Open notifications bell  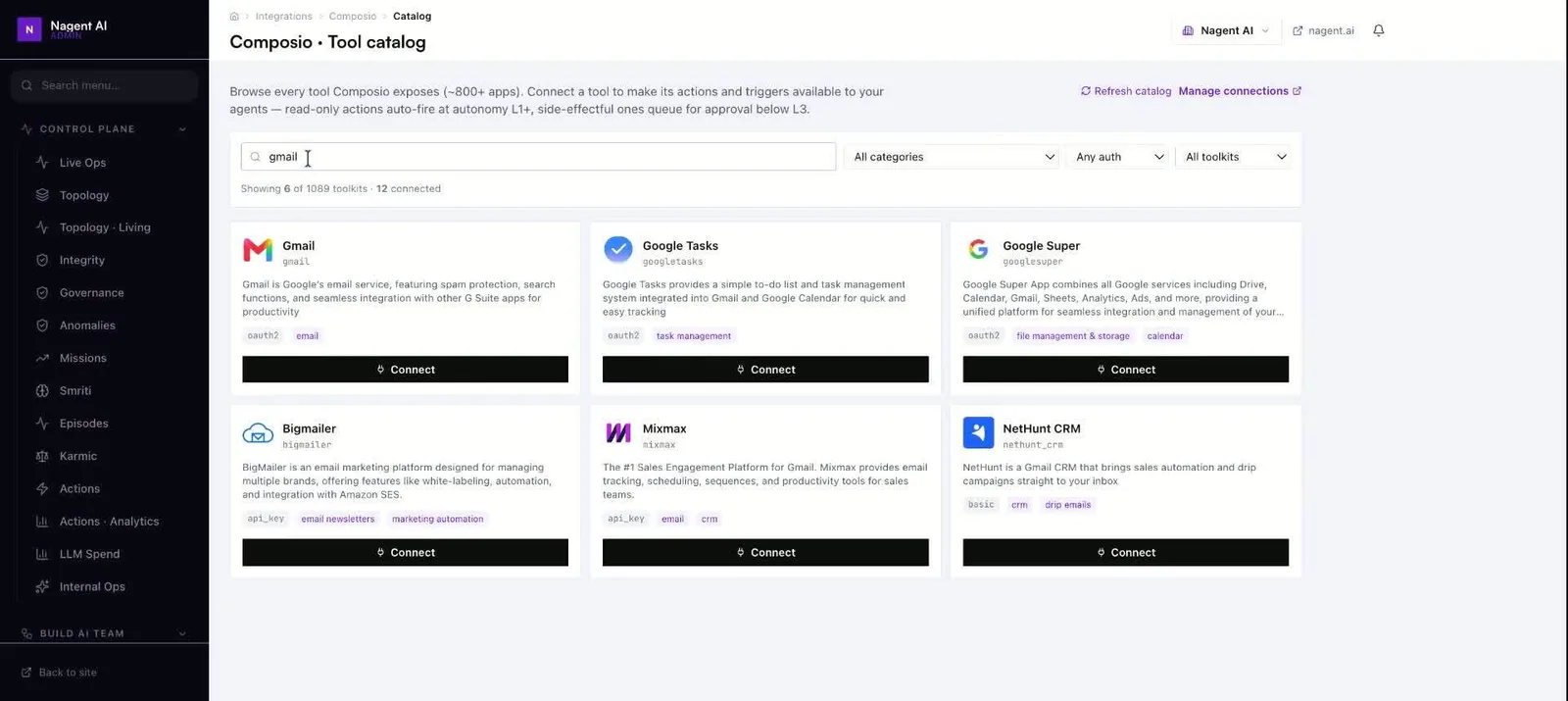pyautogui.click(x=1379, y=30)
